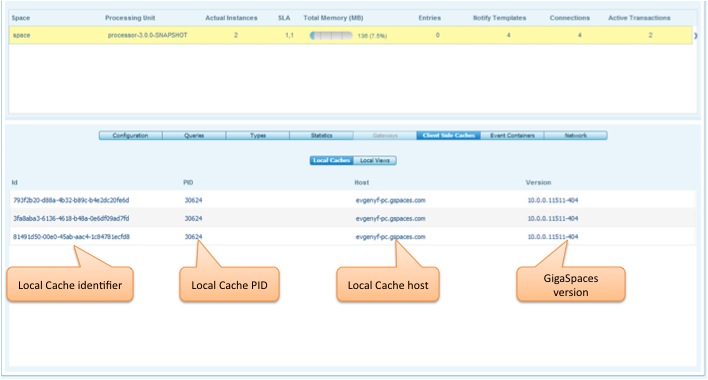Click the Active Transactions column header
This screenshot has width=708, height=380.
639,18
